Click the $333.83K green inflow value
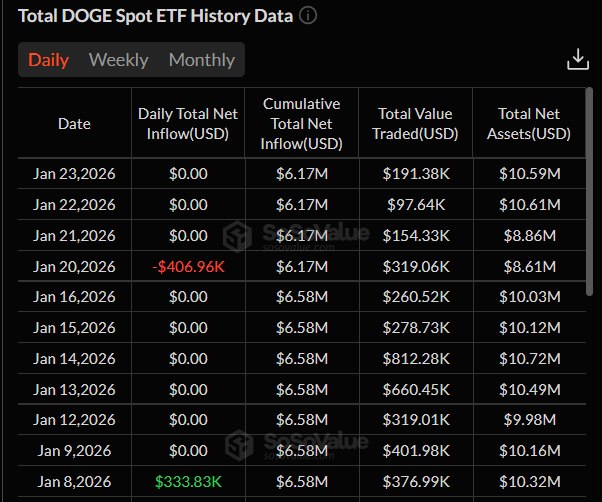The width and height of the screenshot is (602, 502). pyautogui.click(x=188, y=484)
